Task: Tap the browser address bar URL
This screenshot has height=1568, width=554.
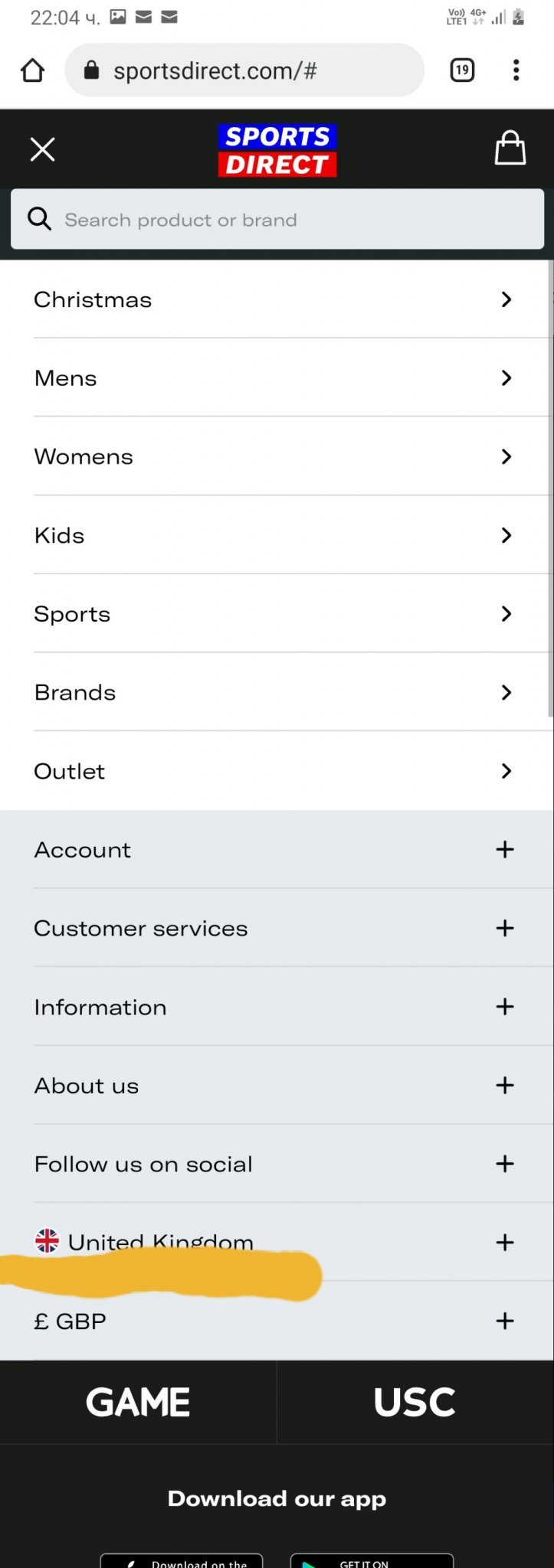Action: pos(215,71)
